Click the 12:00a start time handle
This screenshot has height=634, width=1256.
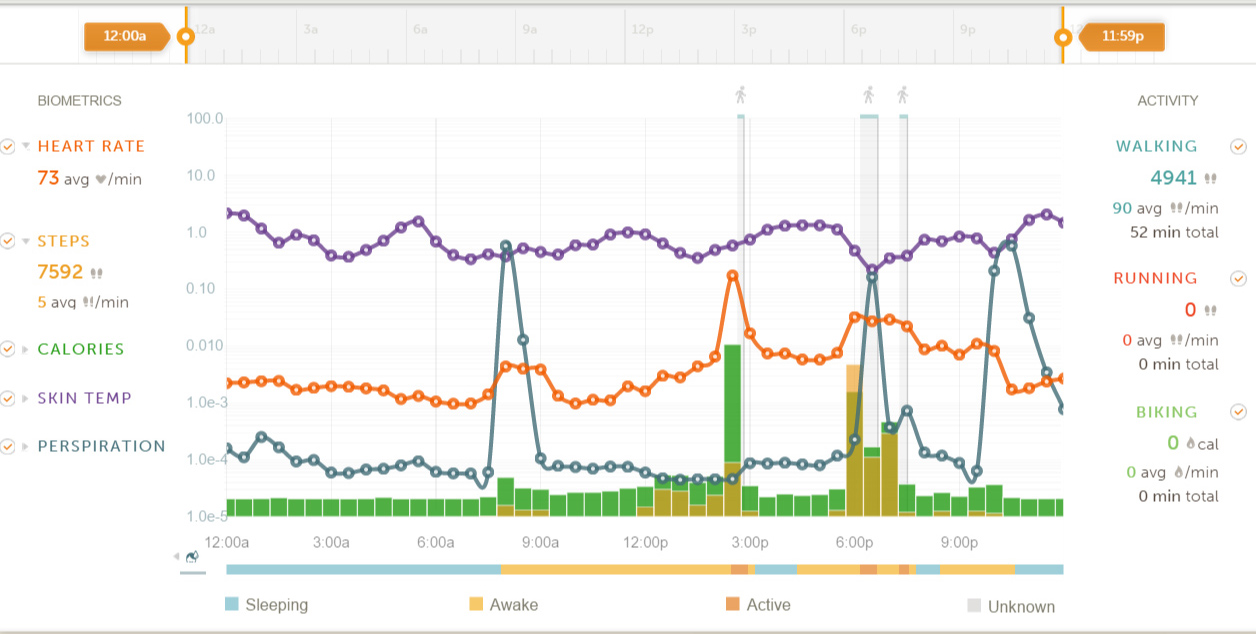click(x=125, y=37)
